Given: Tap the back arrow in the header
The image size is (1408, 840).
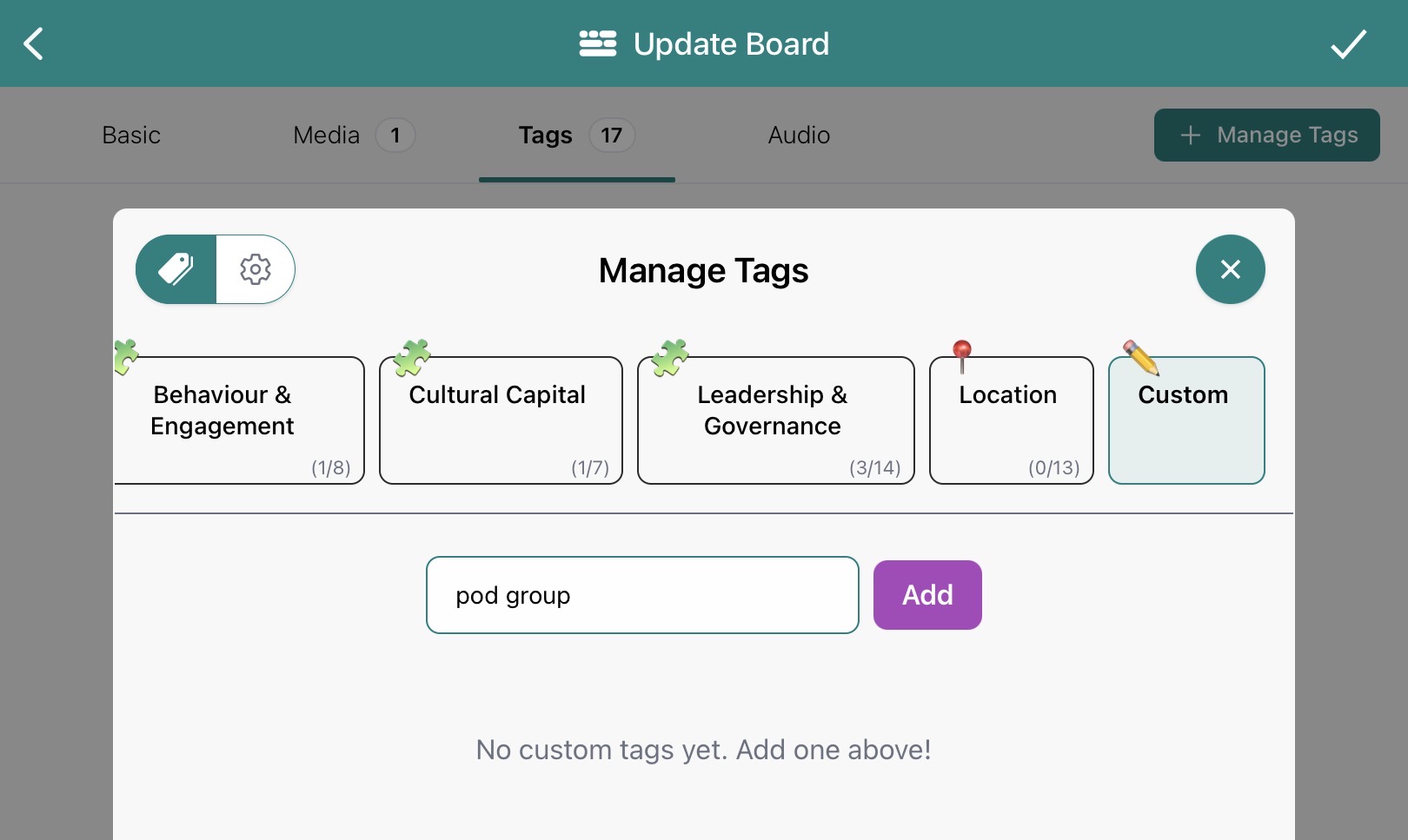Looking at the screenshot, I should click(34, 43).
